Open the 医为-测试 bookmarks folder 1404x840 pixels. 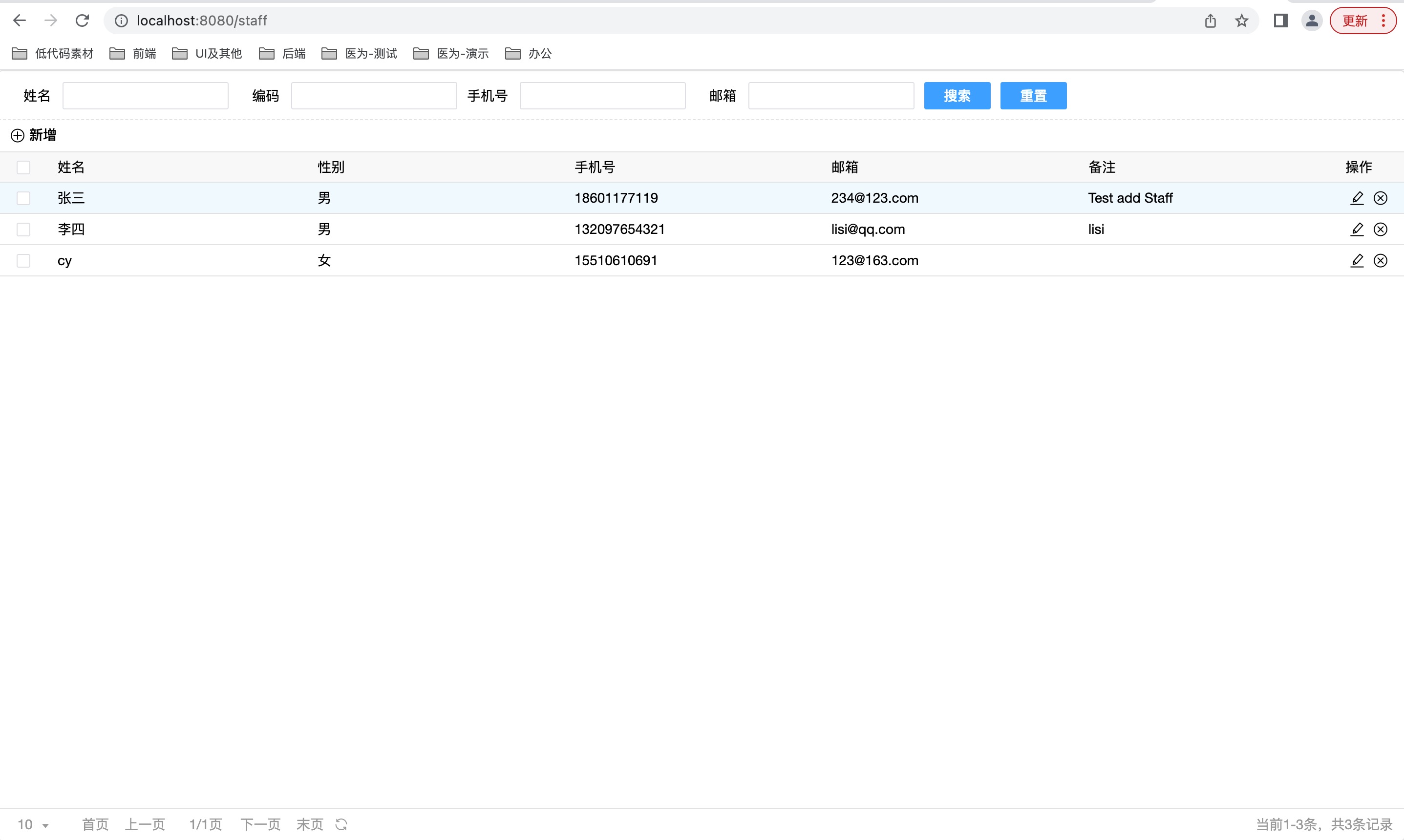coord(360,54)
